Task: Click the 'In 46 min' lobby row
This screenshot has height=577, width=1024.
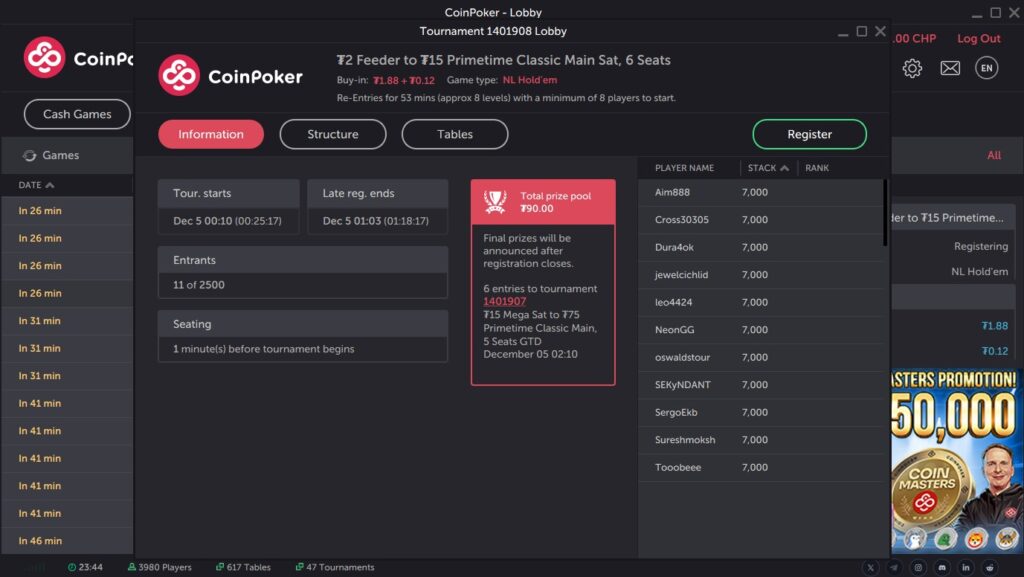Action: [67, 540]
